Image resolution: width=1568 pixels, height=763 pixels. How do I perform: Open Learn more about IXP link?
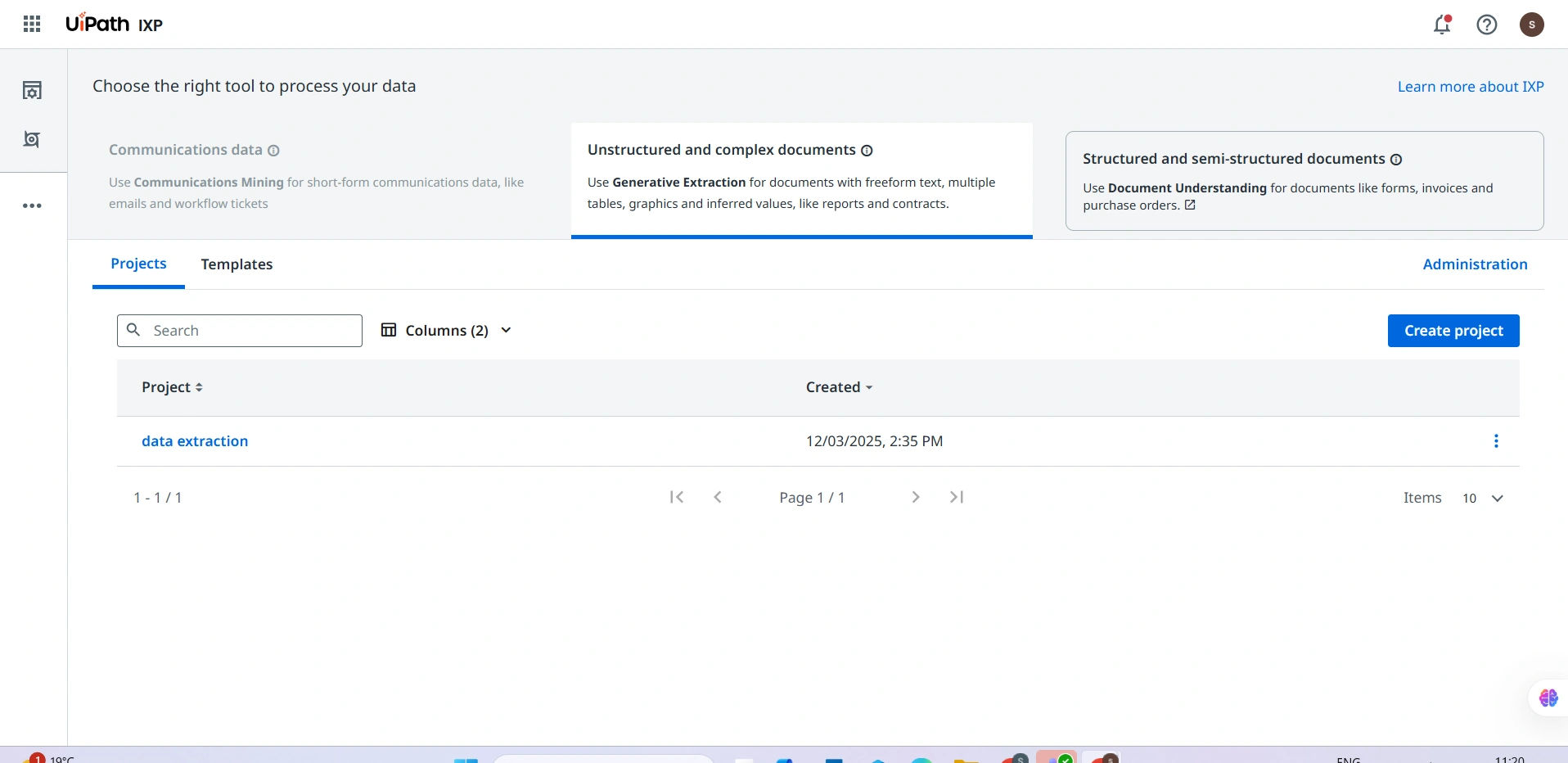1471,87
